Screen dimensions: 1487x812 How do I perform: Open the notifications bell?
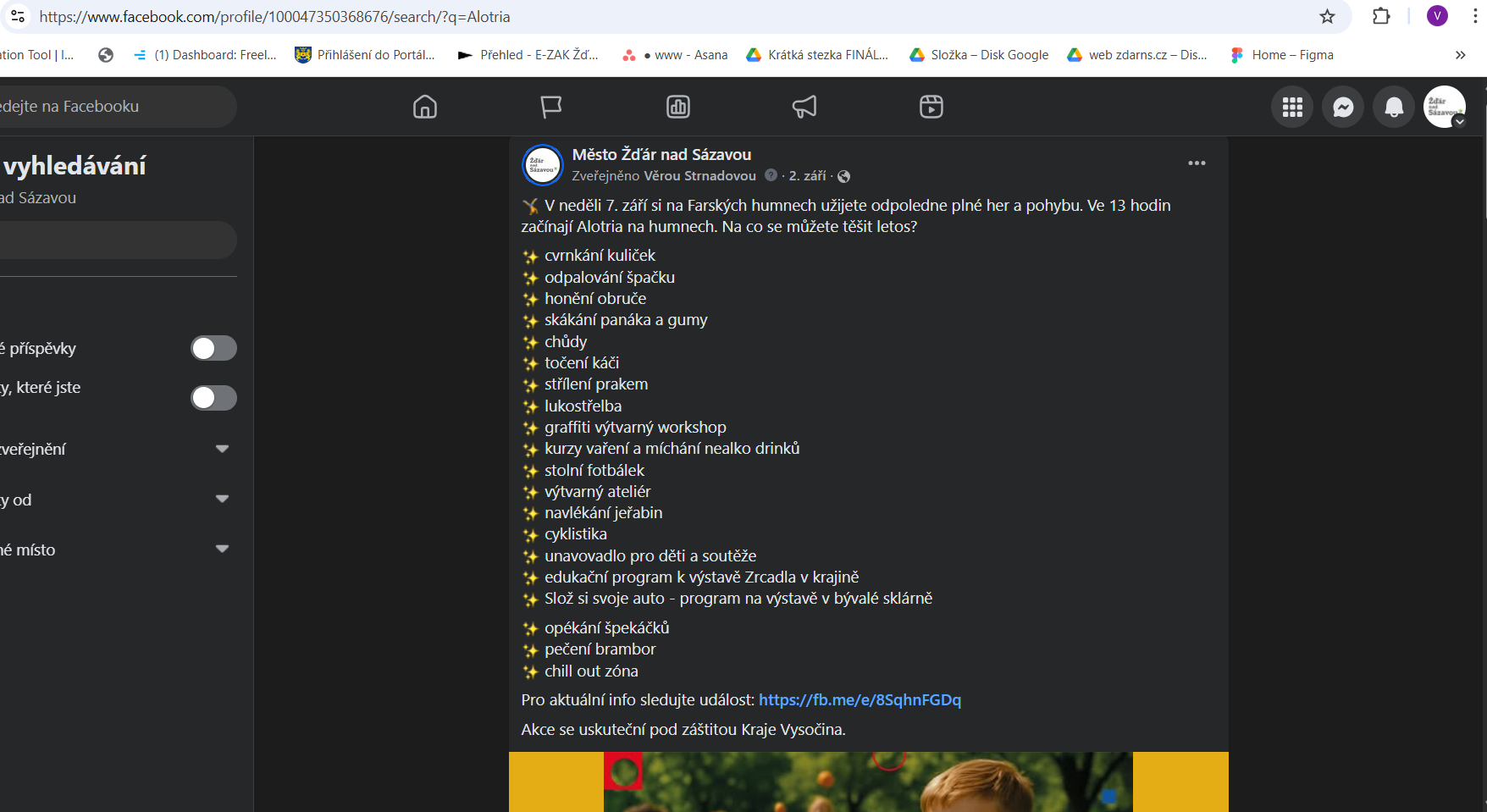pos(1394,108)
